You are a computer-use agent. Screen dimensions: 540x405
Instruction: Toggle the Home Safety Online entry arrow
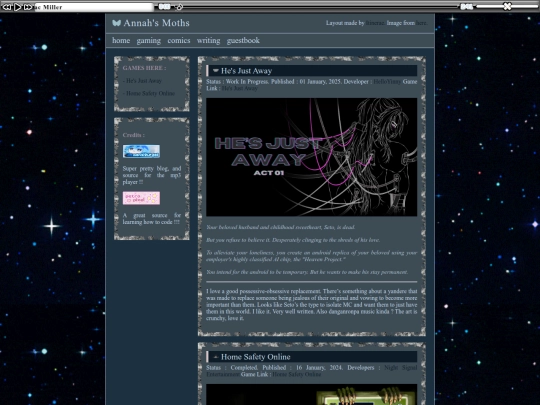click(216, 357)
